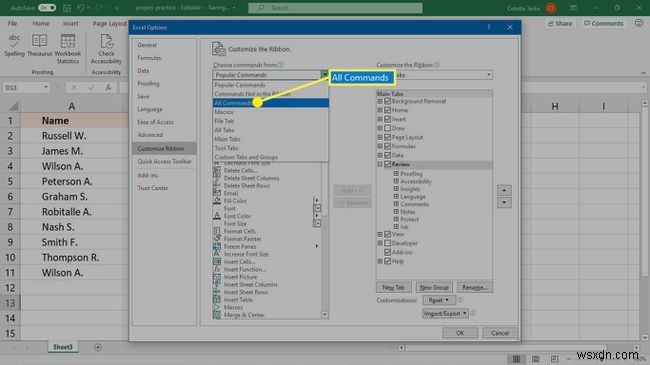Select the Increase Font Size icon
The height and width of the screenshot is (365, 650).
pyautogui.click(x=217, y=254)
